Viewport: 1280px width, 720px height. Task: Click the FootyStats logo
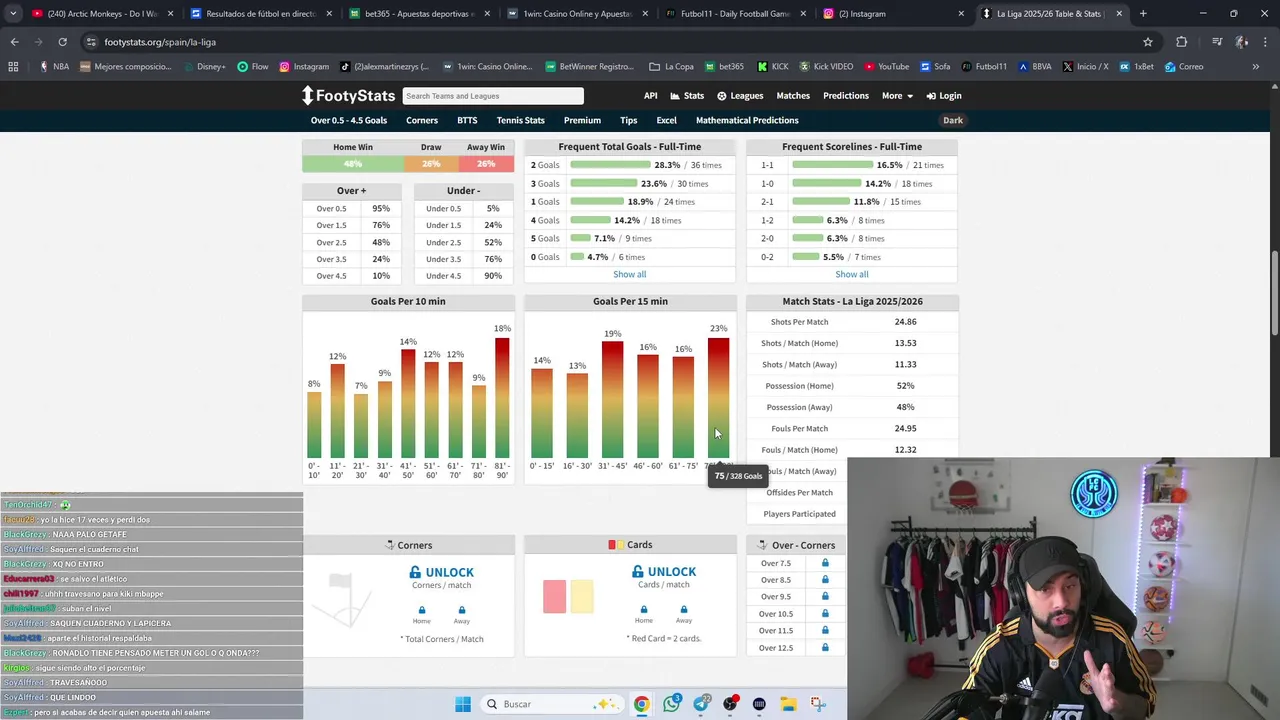point(348,96)
